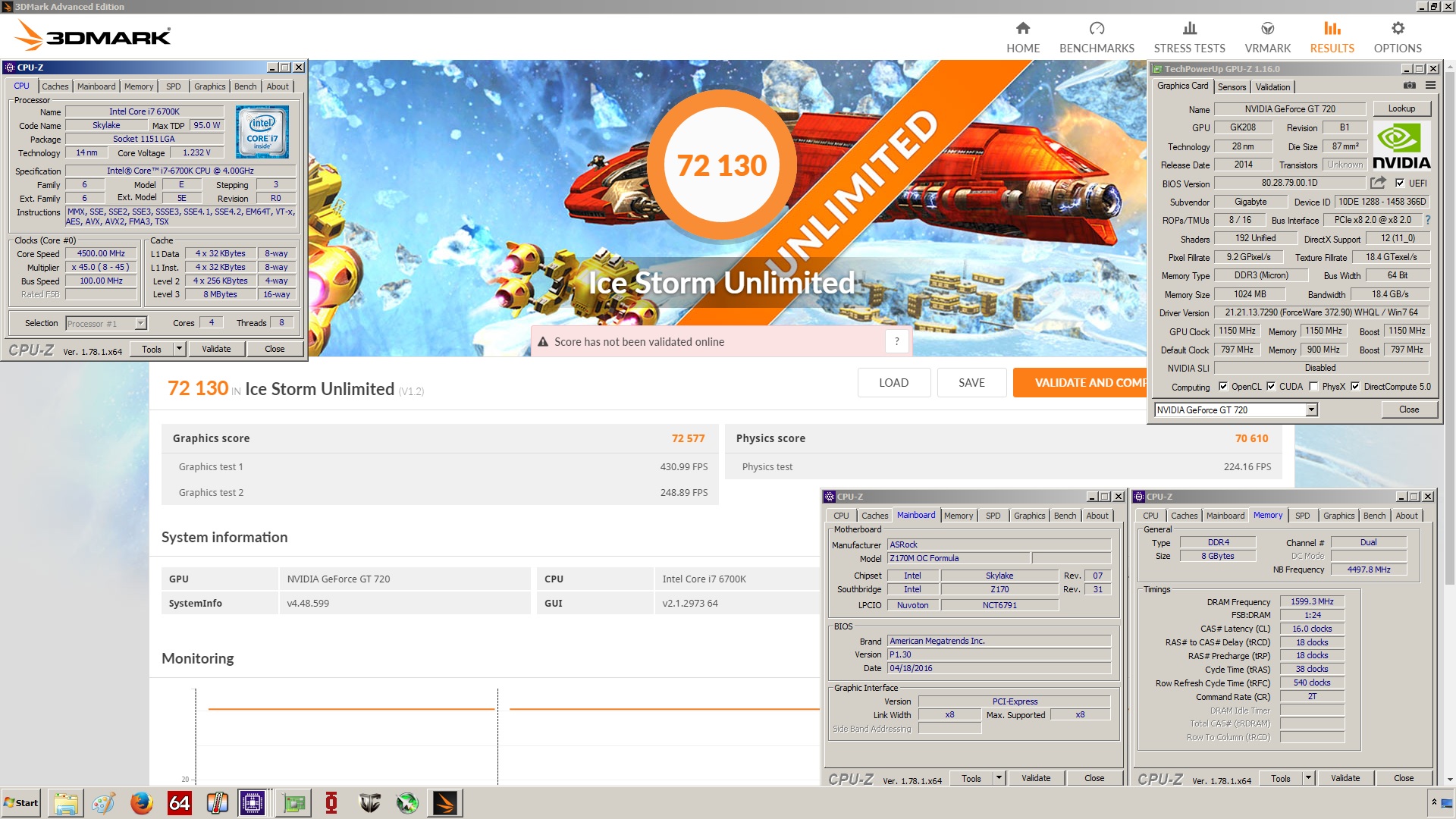Expand Tools arrow in CPU-Z Memory window
Viewport: 1456px width, 819px height.
click(1308, 778)
